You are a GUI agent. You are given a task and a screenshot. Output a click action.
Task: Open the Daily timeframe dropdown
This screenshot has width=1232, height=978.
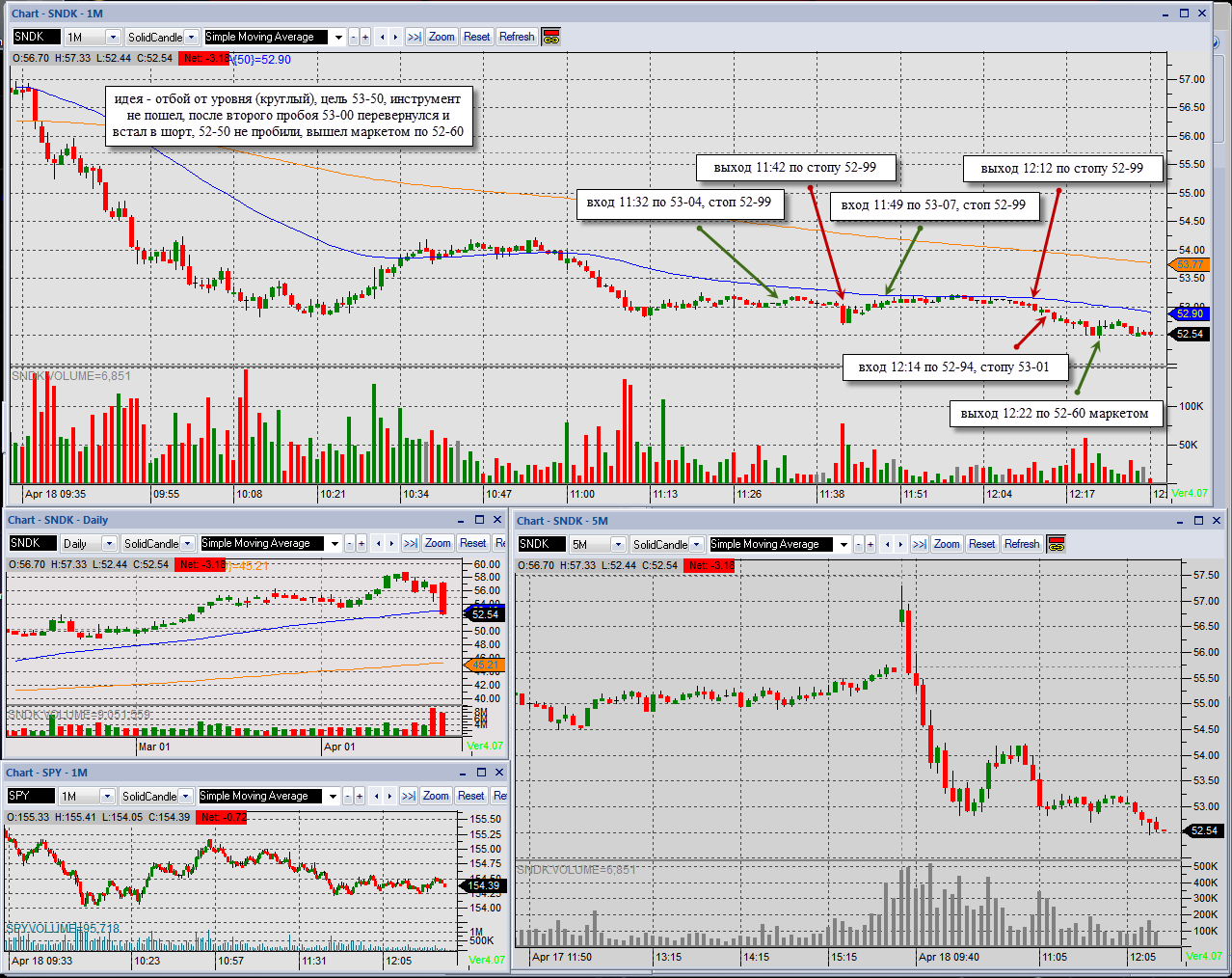109,543
